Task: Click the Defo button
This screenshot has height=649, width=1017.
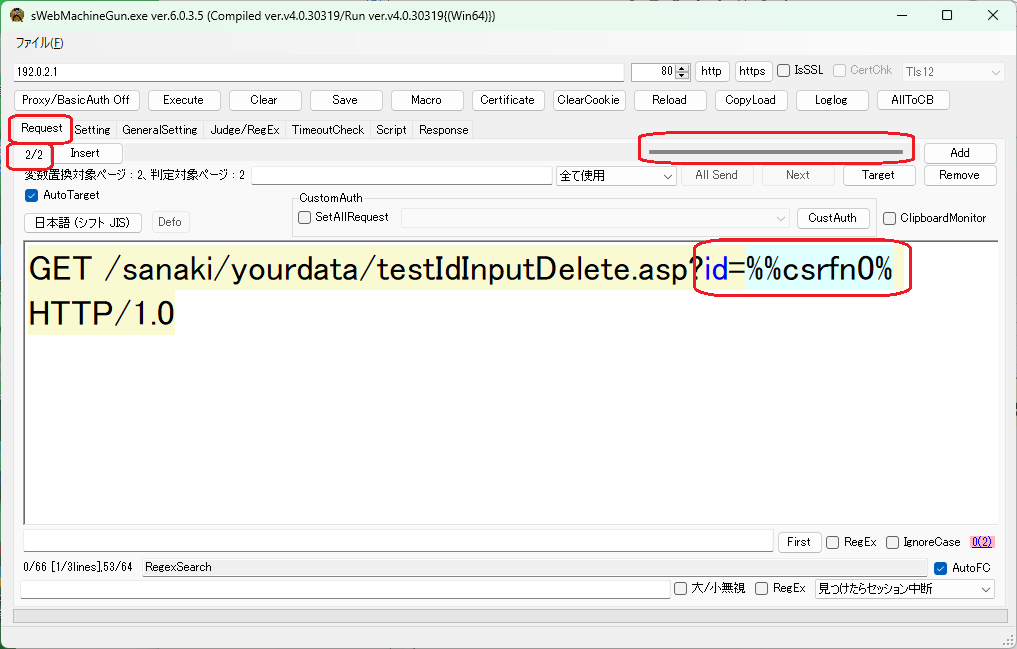Action: (170, 222)
